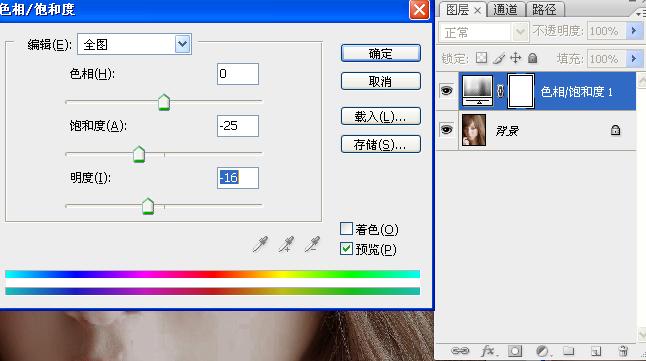Image resolution: width=646 pixels, height=361 pixels.
Task: Click the 饱和度(A) value field showing -25
Action: point(238,126)
